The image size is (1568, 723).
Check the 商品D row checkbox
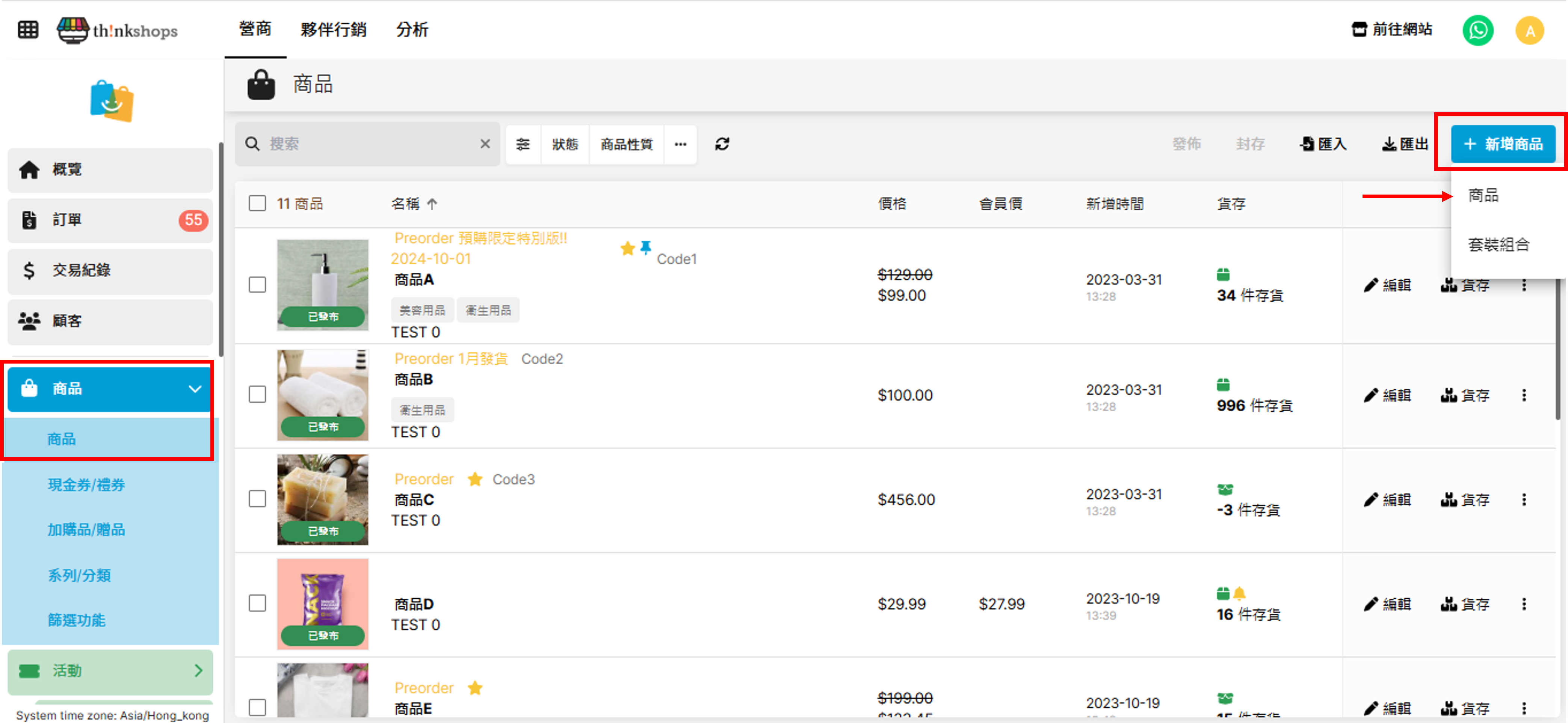pyautogui.click(x=257, y=604)
